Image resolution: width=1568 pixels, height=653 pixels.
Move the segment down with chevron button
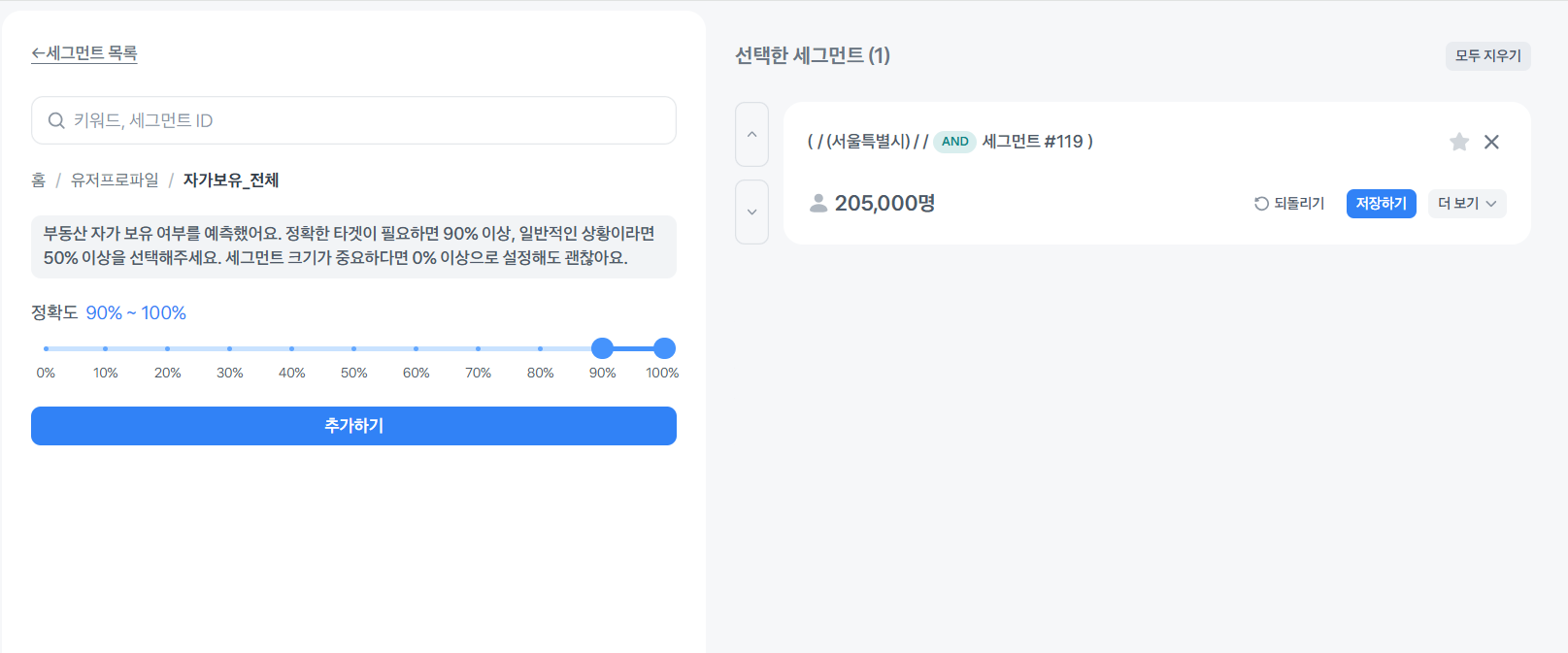[x=751, y=212]
